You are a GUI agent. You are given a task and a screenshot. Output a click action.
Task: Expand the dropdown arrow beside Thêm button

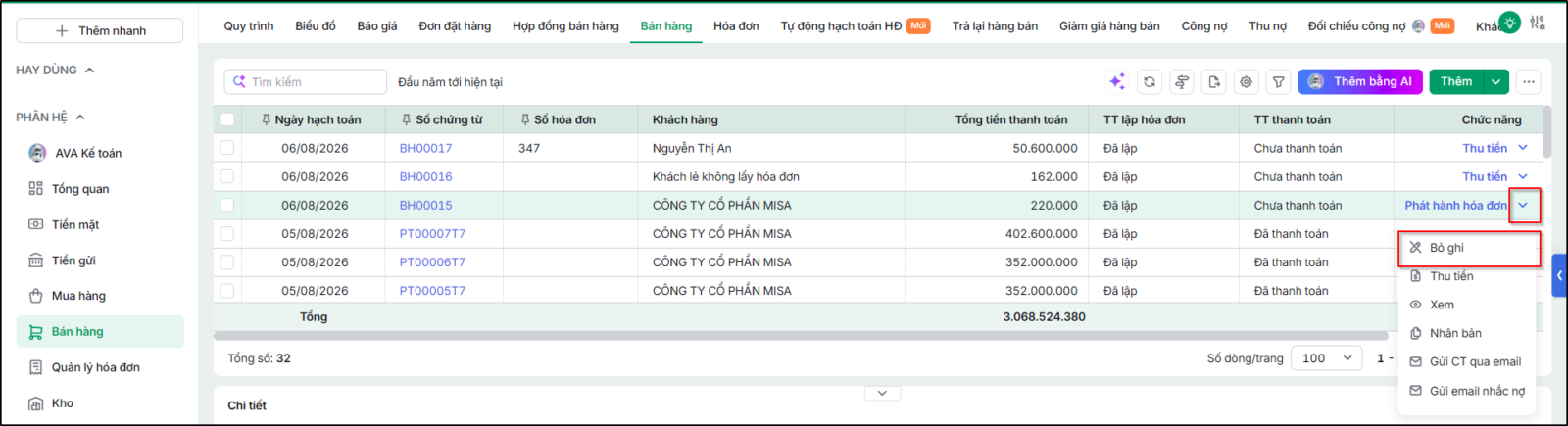coord(1496,82)
